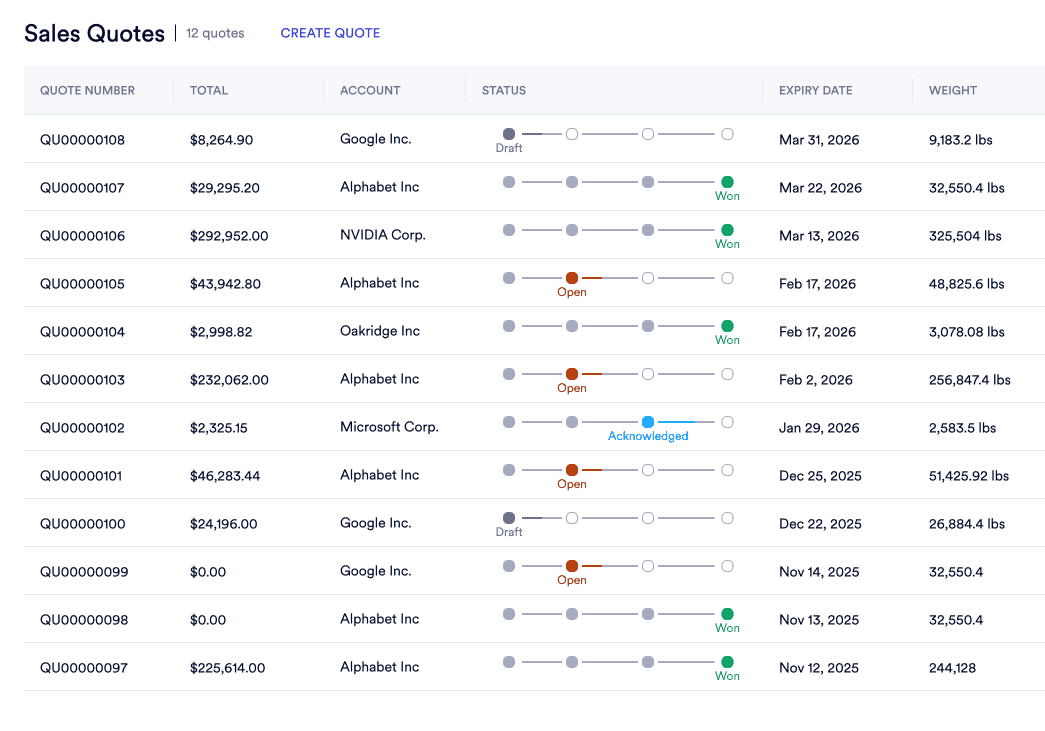
Task: Open quote QU00000100
Action: pos(83,524)
